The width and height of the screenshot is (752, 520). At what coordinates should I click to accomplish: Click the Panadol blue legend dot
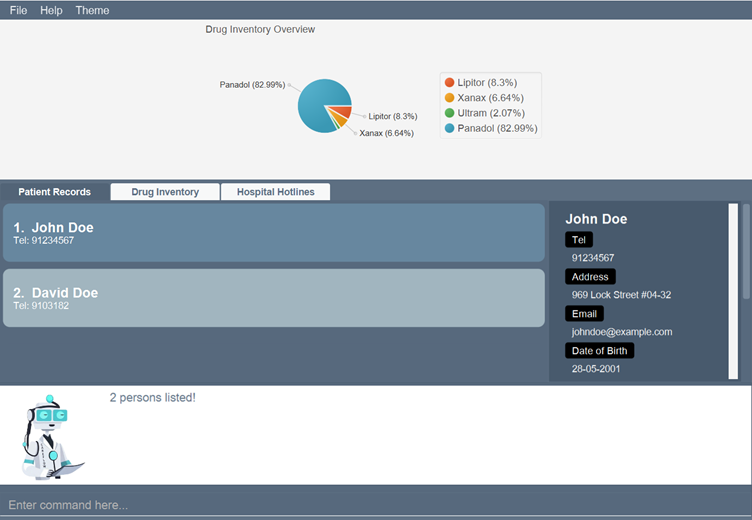coord(449,128)
